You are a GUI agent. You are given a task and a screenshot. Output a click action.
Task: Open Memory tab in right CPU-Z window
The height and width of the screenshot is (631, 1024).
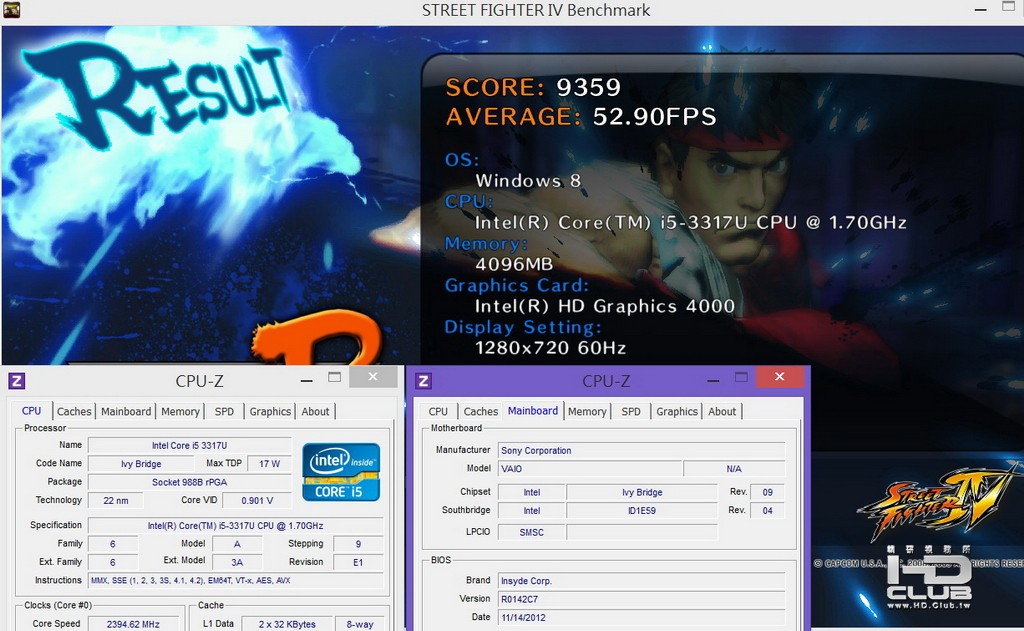[586, 412]
